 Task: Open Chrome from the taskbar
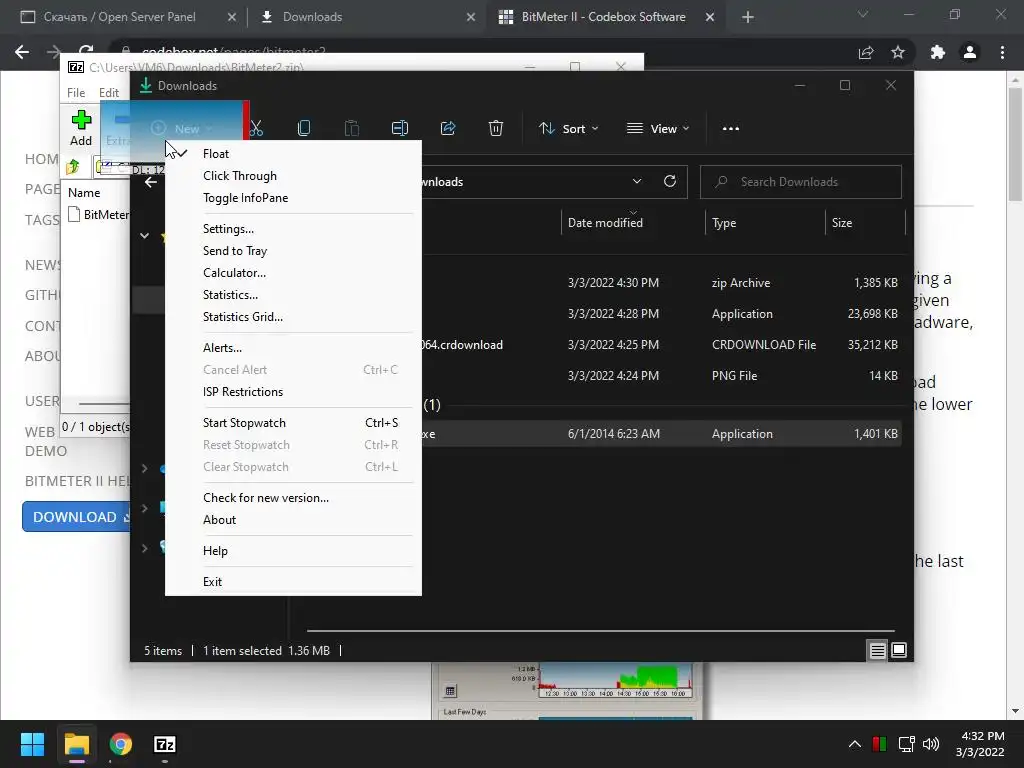pyautogui.click(x=121, y=744)
